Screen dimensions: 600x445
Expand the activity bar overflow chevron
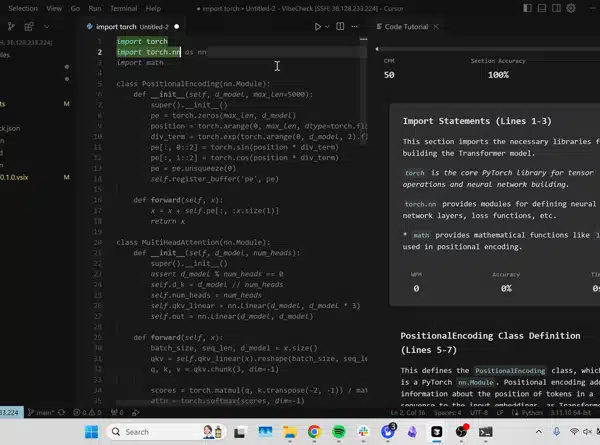47,26
